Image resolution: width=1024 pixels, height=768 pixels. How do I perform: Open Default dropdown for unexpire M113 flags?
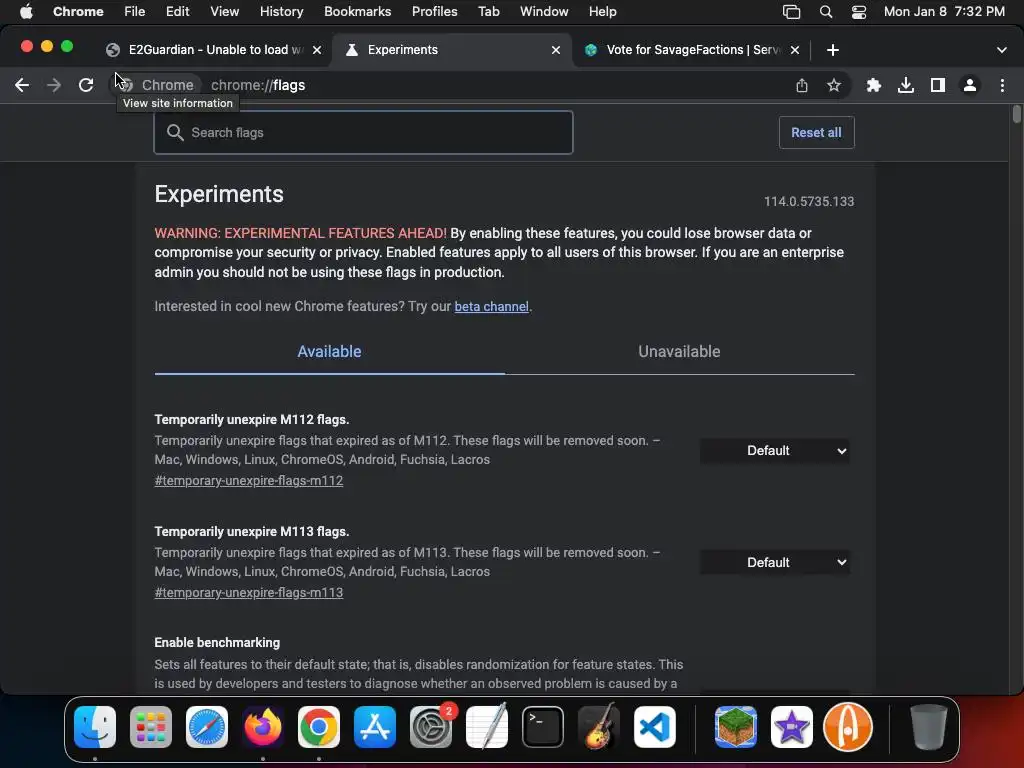(x=775, y=562)
